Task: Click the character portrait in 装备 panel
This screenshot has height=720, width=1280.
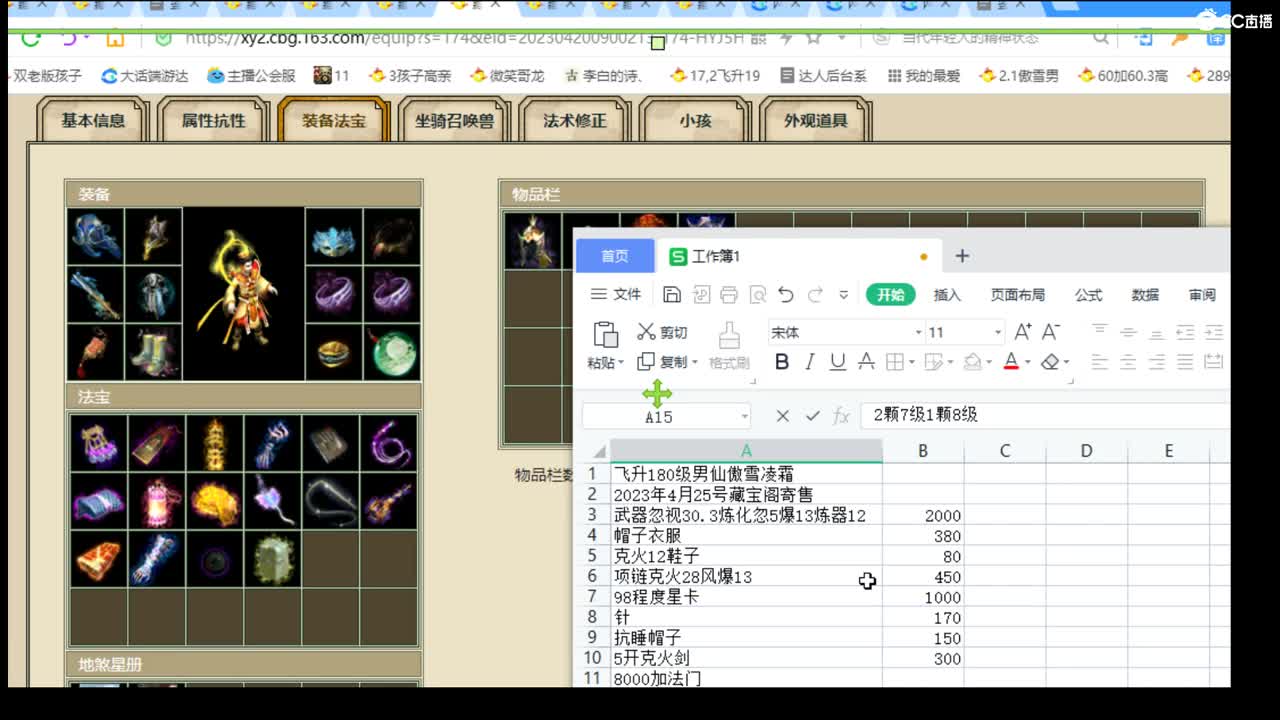Action: pyautogui.click(x=243, y=294)
